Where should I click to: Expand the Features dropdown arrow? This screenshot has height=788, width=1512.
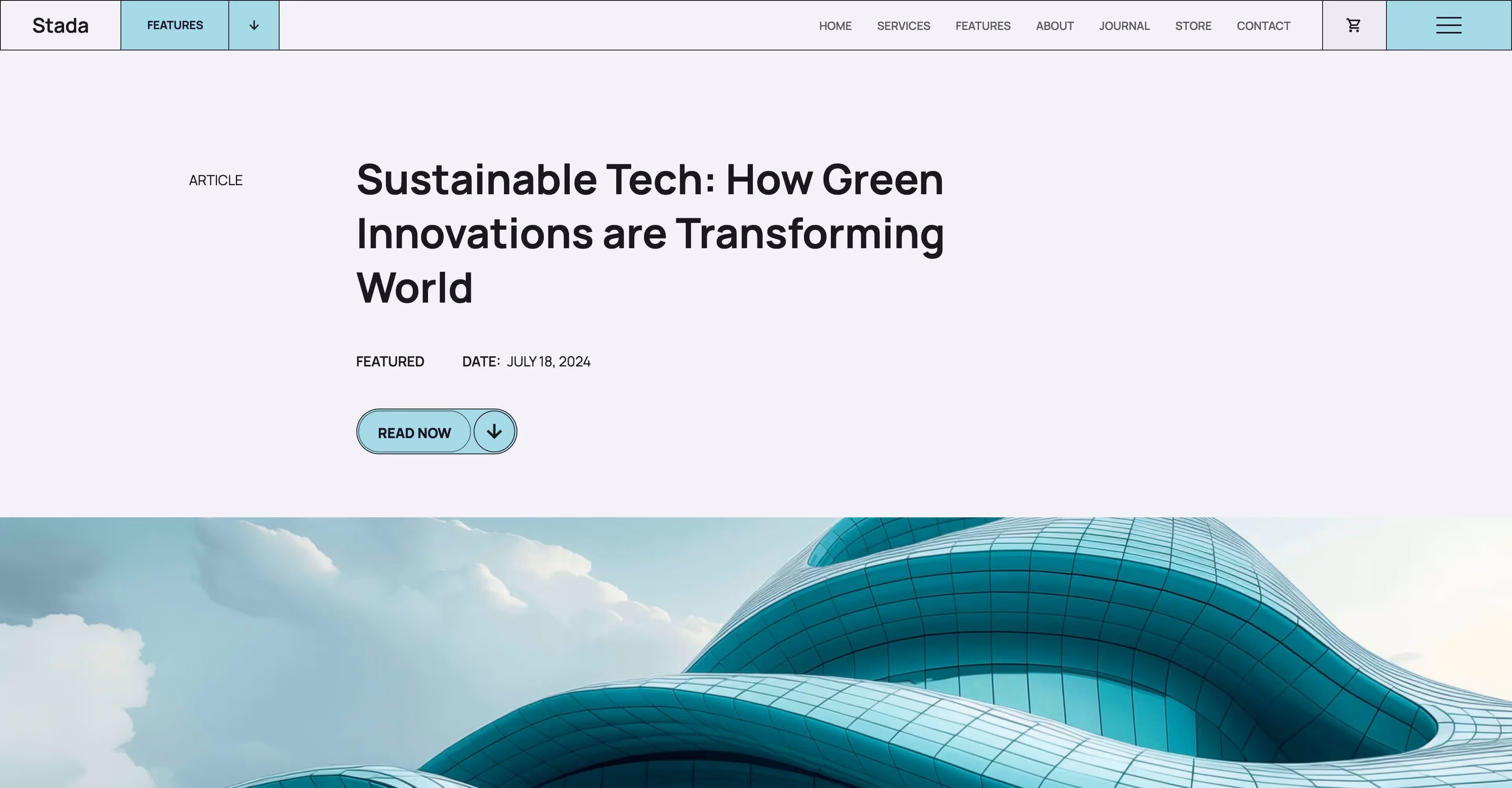click(x=254, y=25)
